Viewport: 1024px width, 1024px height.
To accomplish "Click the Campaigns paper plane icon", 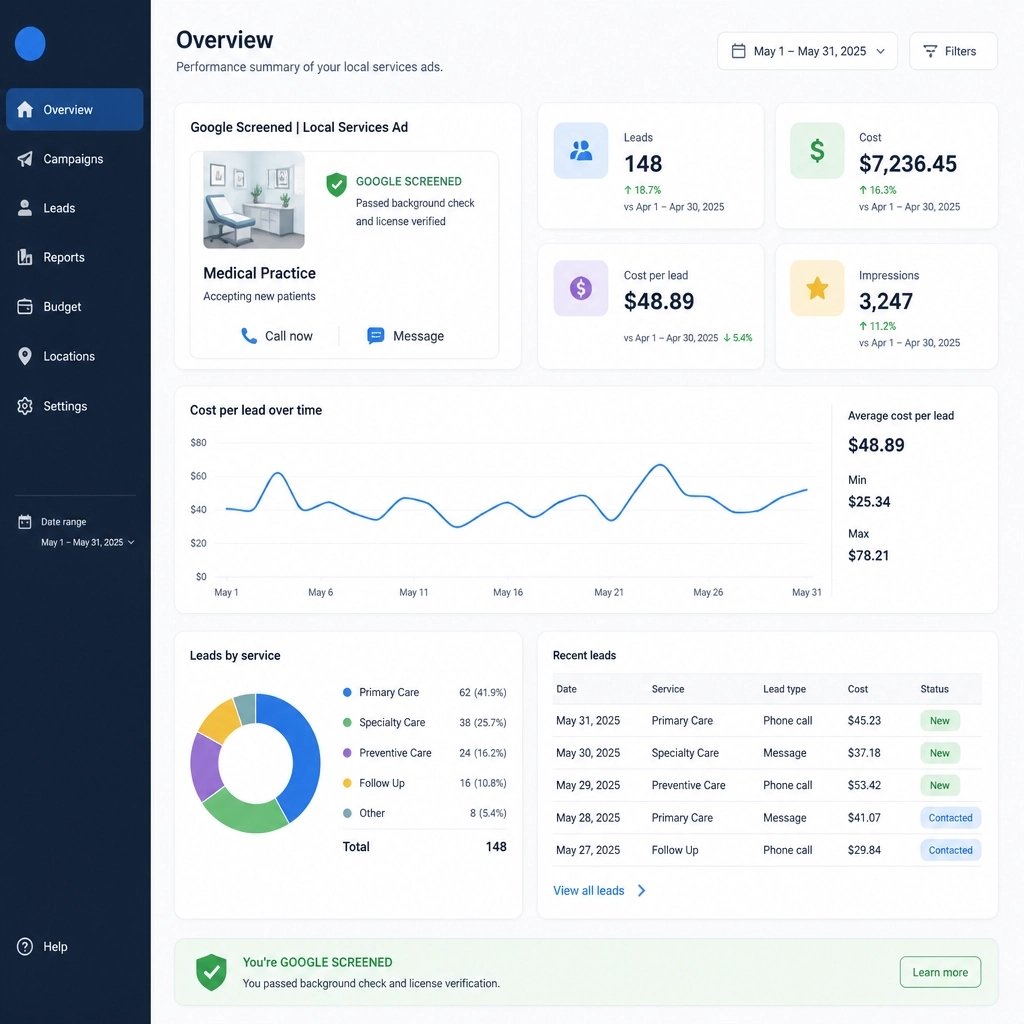I will click(25, 159).
